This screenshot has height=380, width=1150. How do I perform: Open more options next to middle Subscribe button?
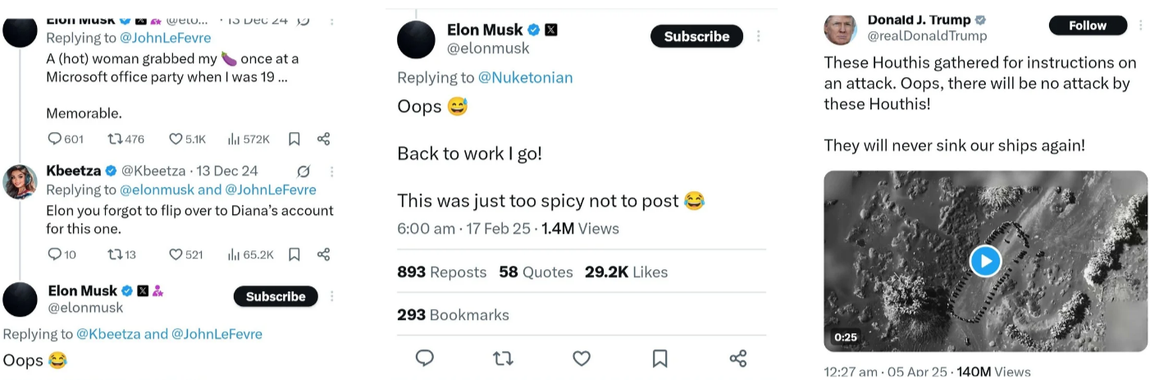[758, 36]
